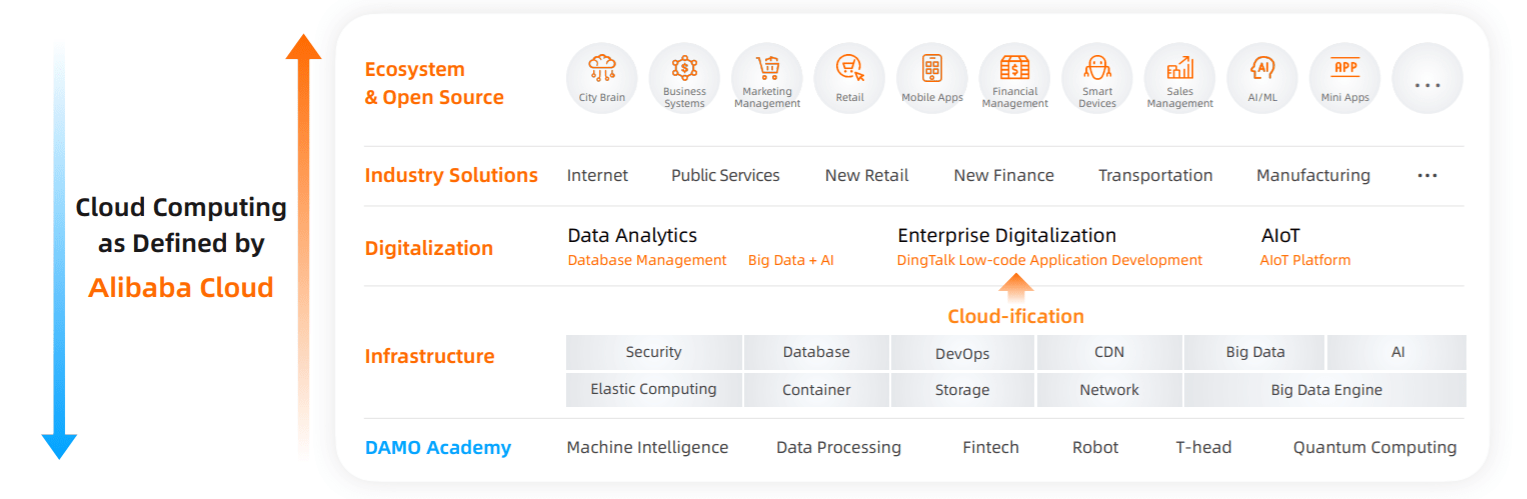Expand more ecosystem items with ellipsis circle
The width and height of the screenshot is (1527, 499).
pyautogui.click(x=1427, y=79)
